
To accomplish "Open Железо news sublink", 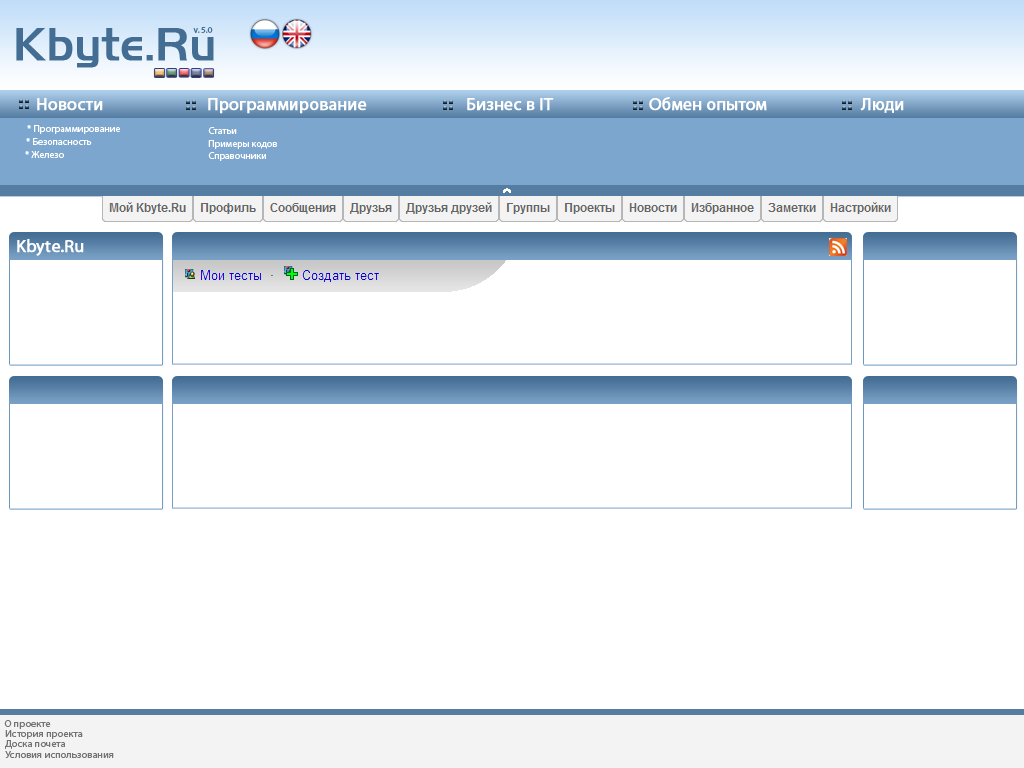I will [48, 155].
